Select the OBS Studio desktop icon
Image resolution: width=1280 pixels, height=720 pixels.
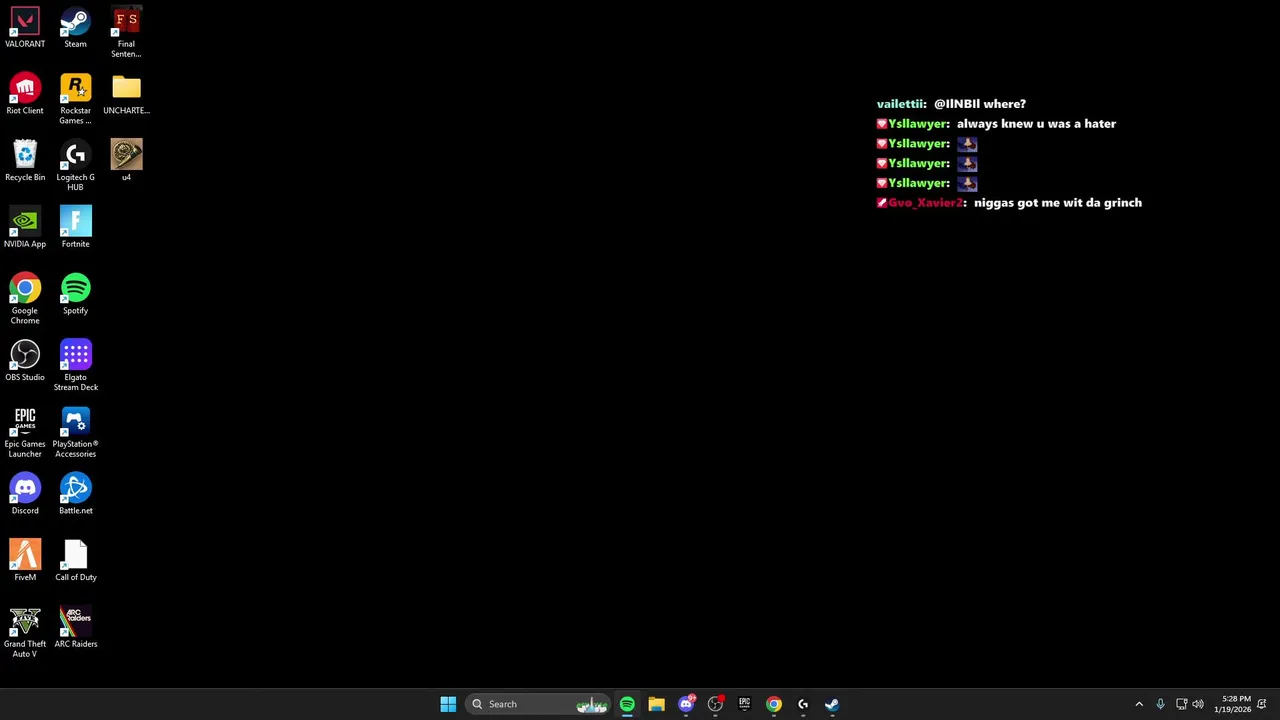25,362
